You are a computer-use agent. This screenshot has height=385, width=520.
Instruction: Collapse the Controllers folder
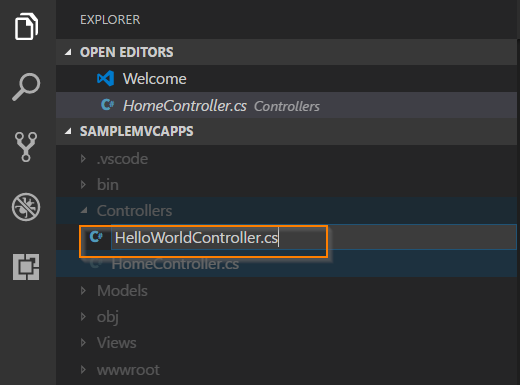click(84, 210)
